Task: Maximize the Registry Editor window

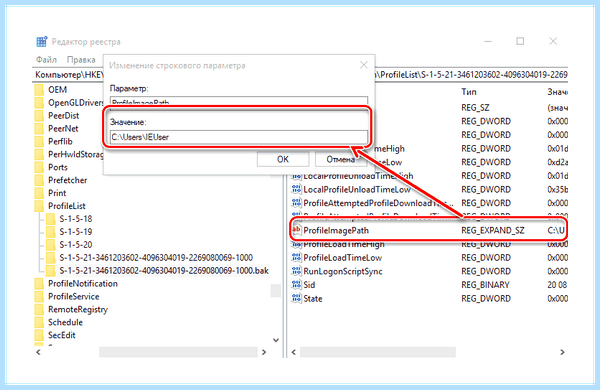Action: tap(520, 41)
